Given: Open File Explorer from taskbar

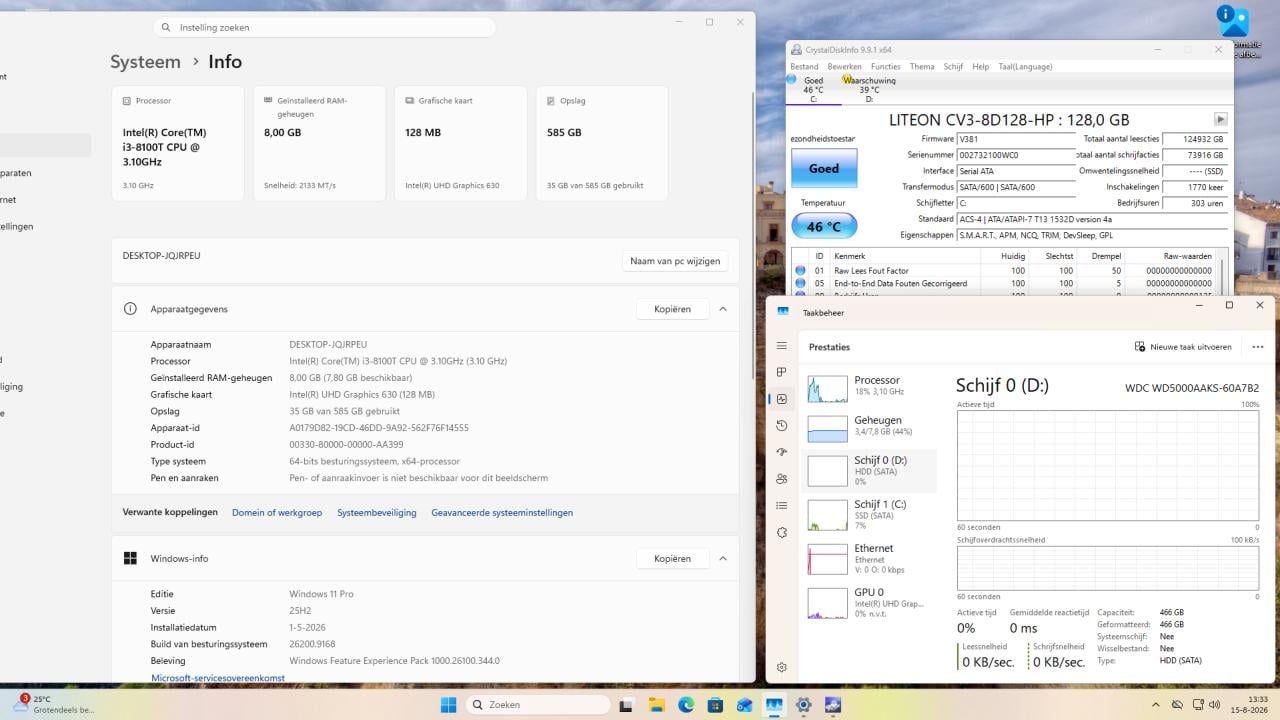Looking at the screenshot, I should (x=657, y=705).
